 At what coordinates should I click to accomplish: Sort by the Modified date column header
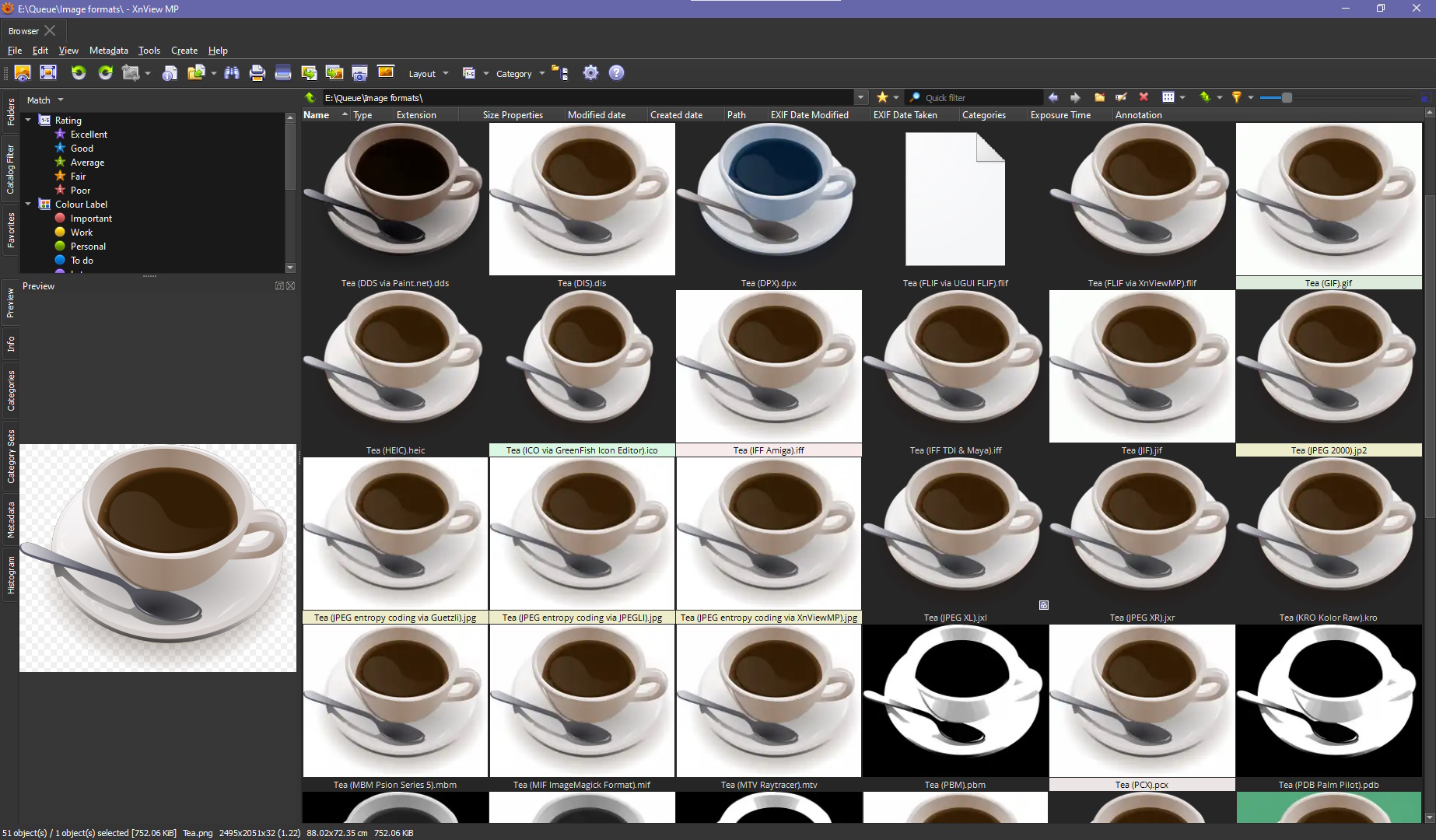point(596,115)
